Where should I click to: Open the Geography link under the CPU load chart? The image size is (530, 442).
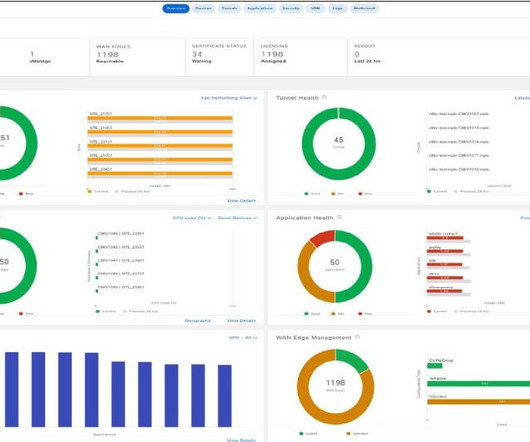point(198,321)
